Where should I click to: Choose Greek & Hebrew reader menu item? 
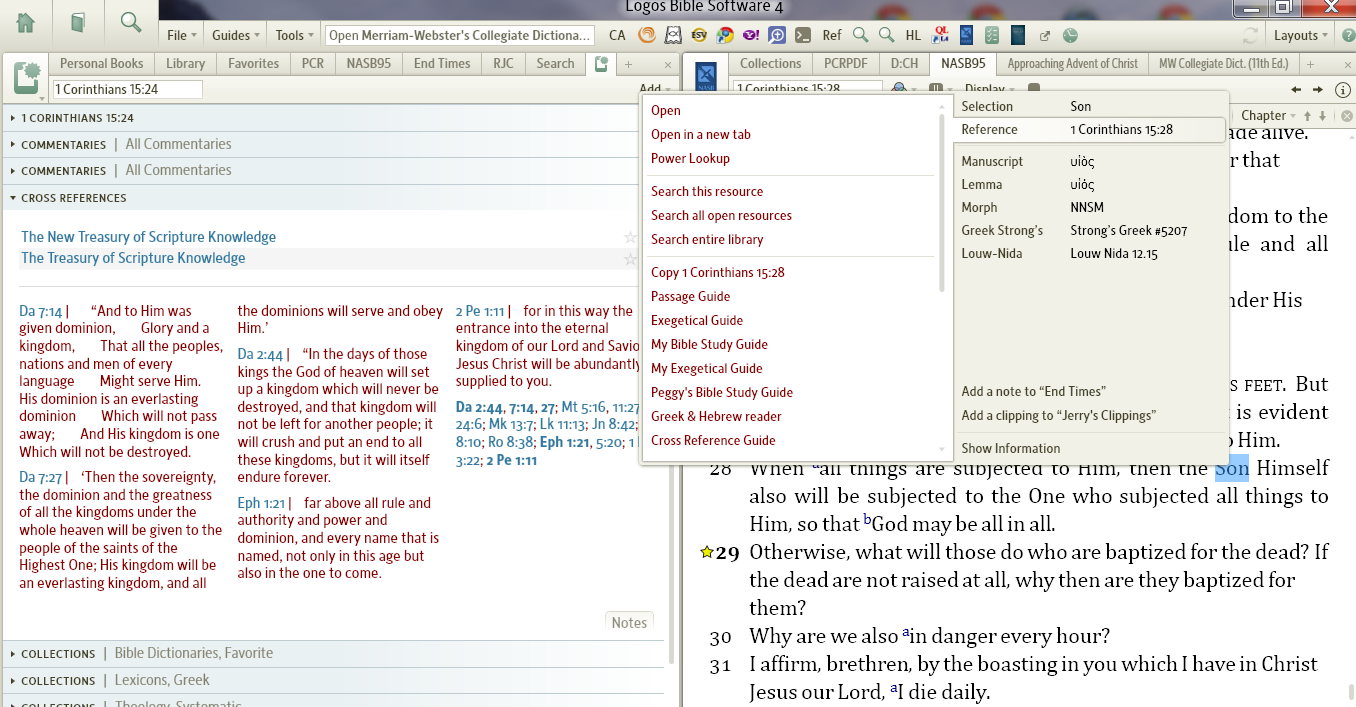(716, 416)
